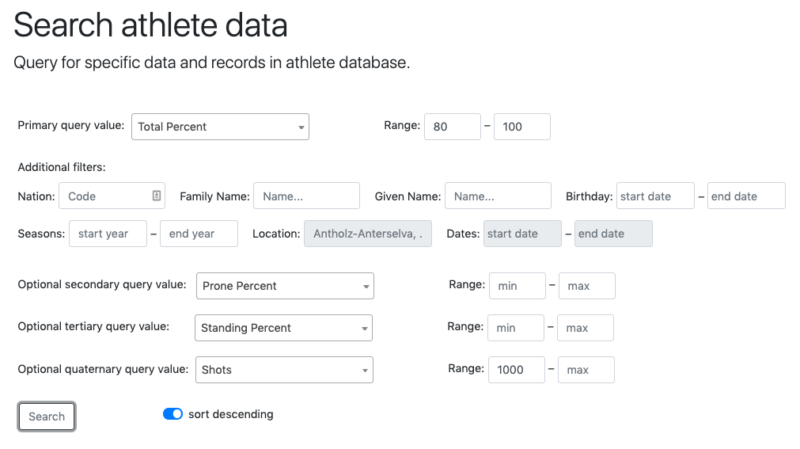
Task: Toggle the sort descending switch
Action: coord(173,414)
